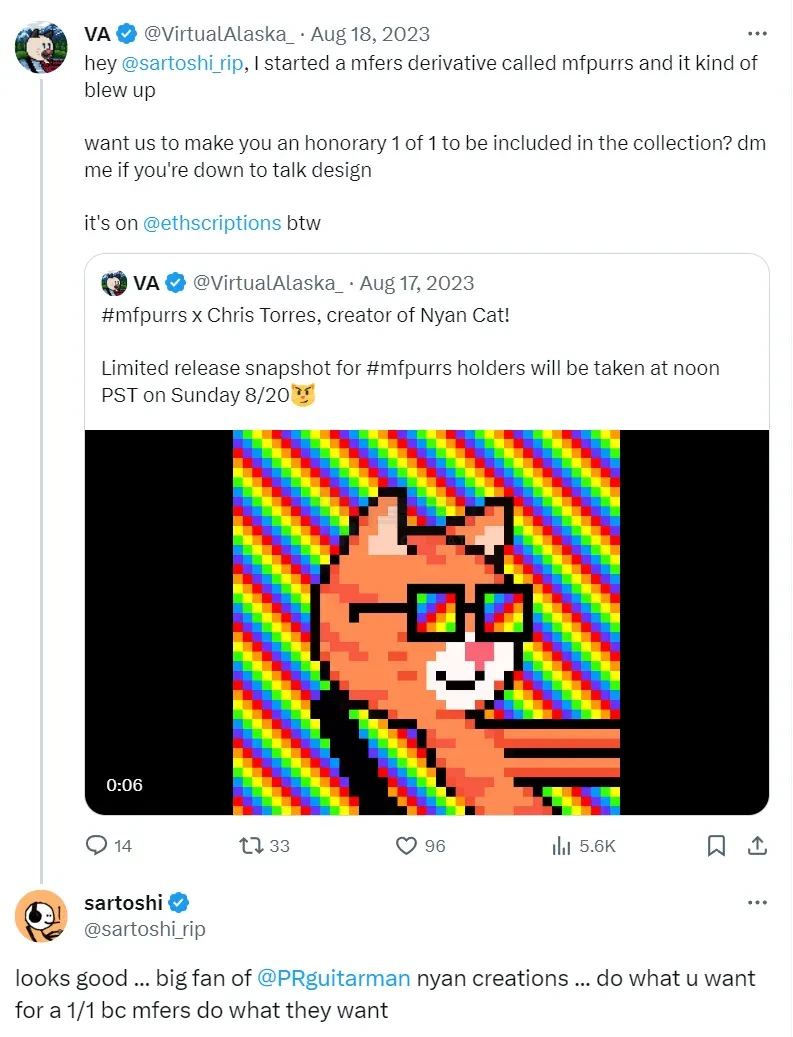This screenshot has height=1037, width=793.
Task: Click the Aug 18, 2023 timestamp
Action: 370,34
